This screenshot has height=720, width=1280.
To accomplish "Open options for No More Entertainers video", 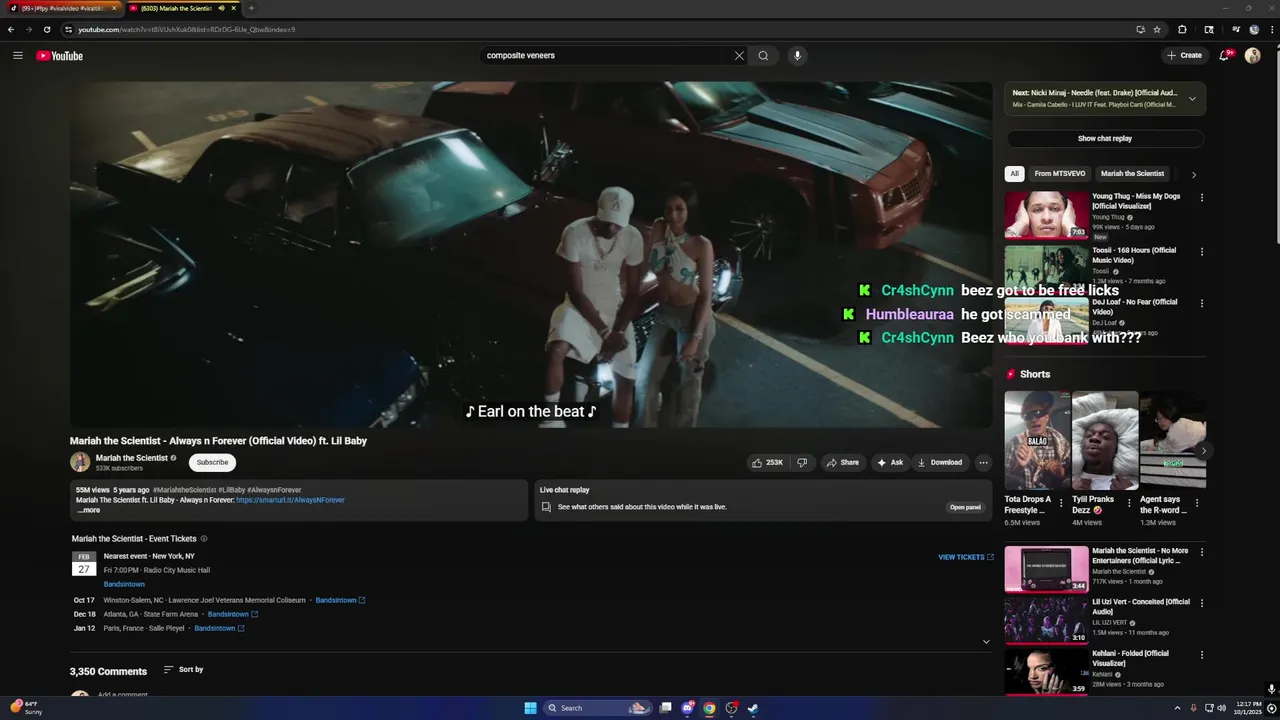I will click(1202, 552).
